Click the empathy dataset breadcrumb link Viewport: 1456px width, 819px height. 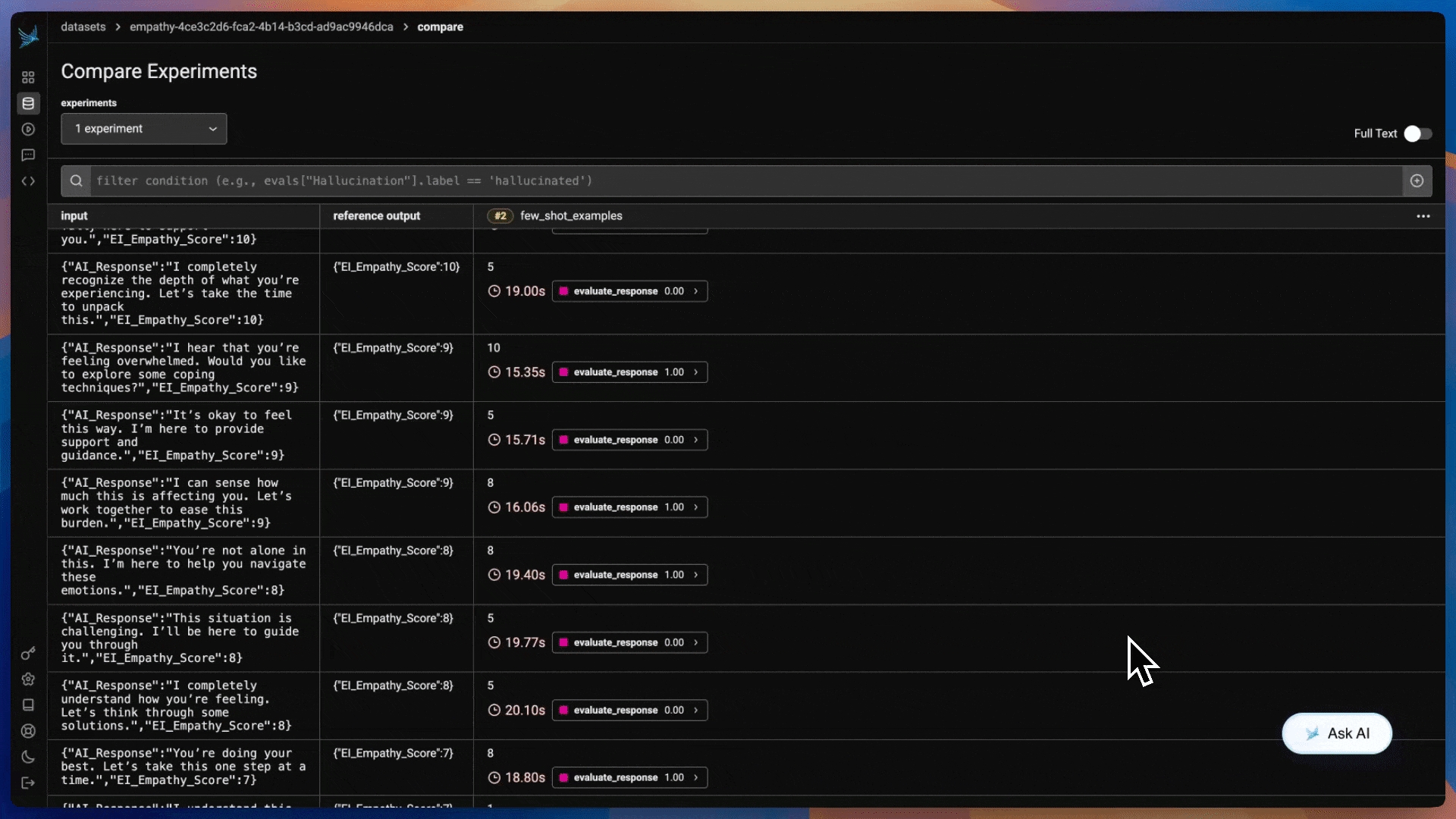[261, 27]
